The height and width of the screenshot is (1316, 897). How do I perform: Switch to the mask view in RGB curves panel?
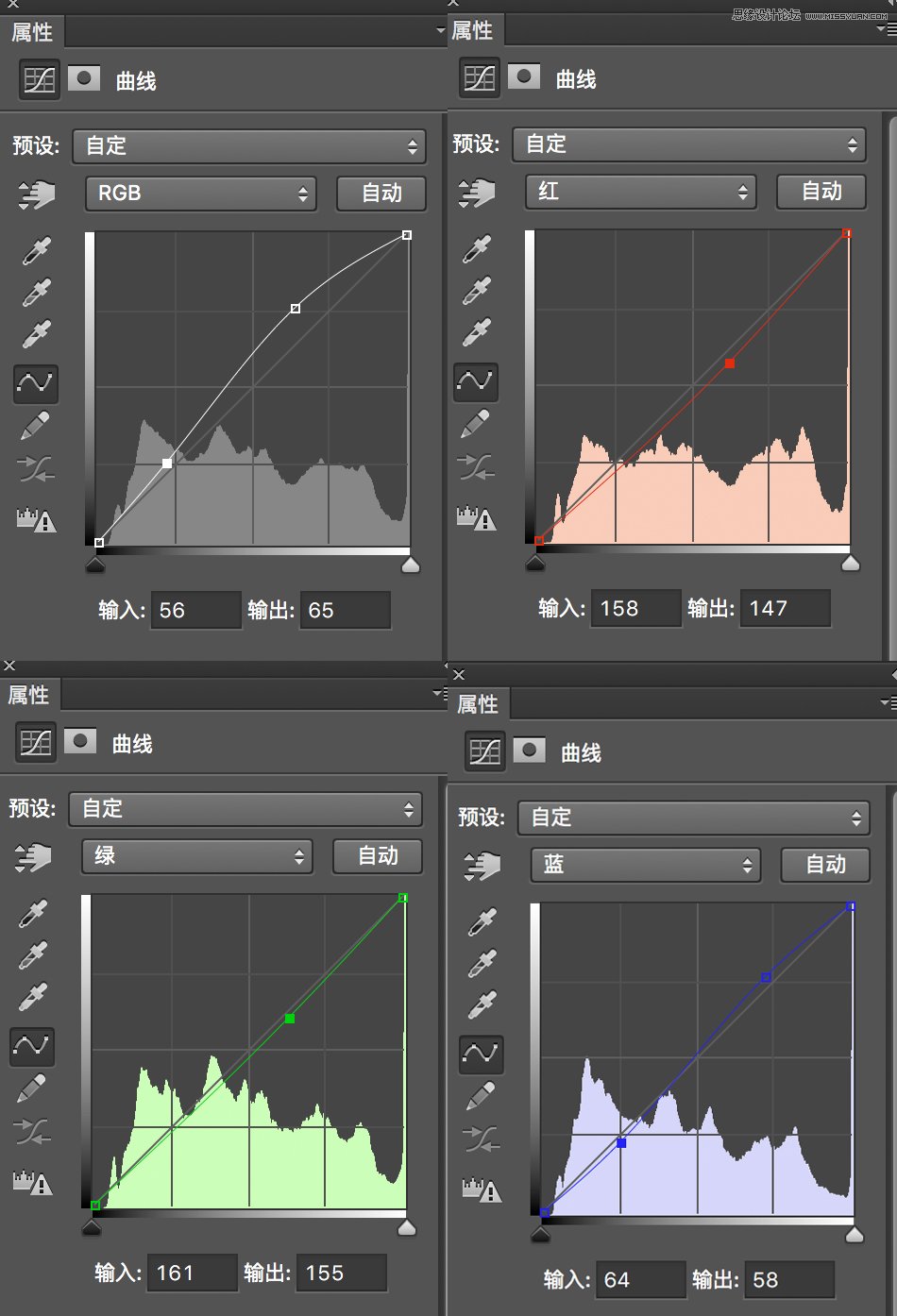coord(84,79)
